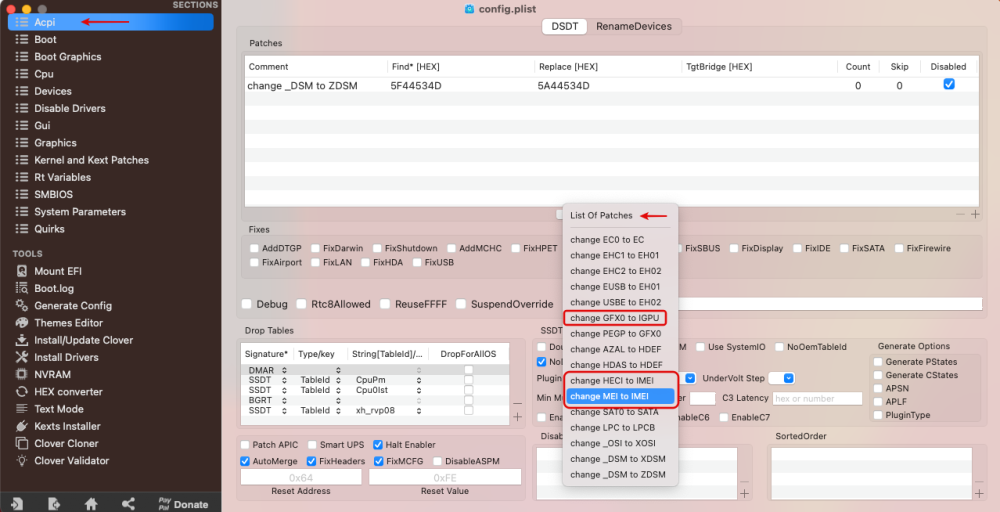Image resolution: width=1000 pixels, height=512 pixels.
Task: Toggle the Halt Enabler checkbox
Action: (378, 444)
